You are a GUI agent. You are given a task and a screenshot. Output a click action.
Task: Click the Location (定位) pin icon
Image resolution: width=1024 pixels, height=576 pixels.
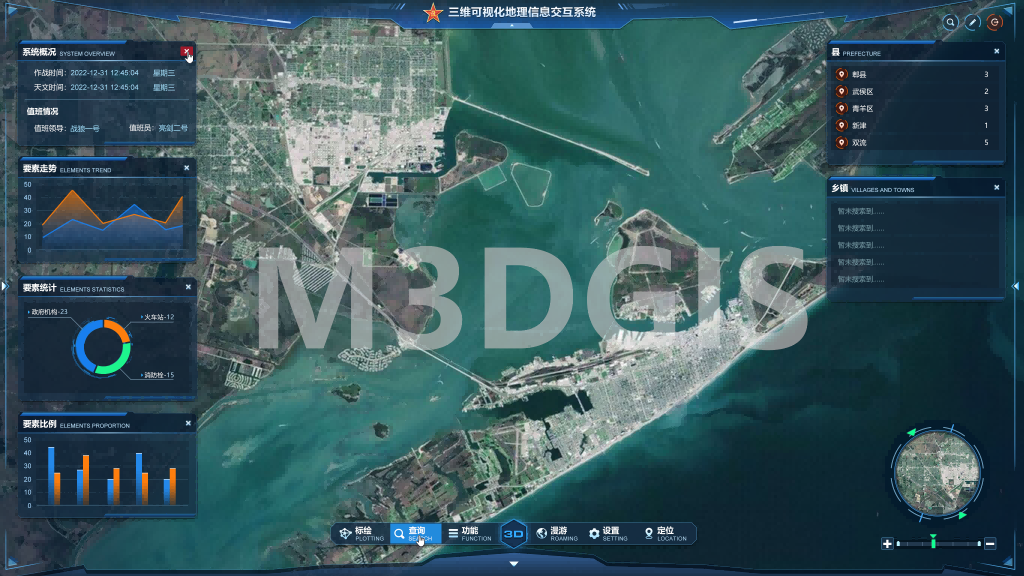click(648, 535)
